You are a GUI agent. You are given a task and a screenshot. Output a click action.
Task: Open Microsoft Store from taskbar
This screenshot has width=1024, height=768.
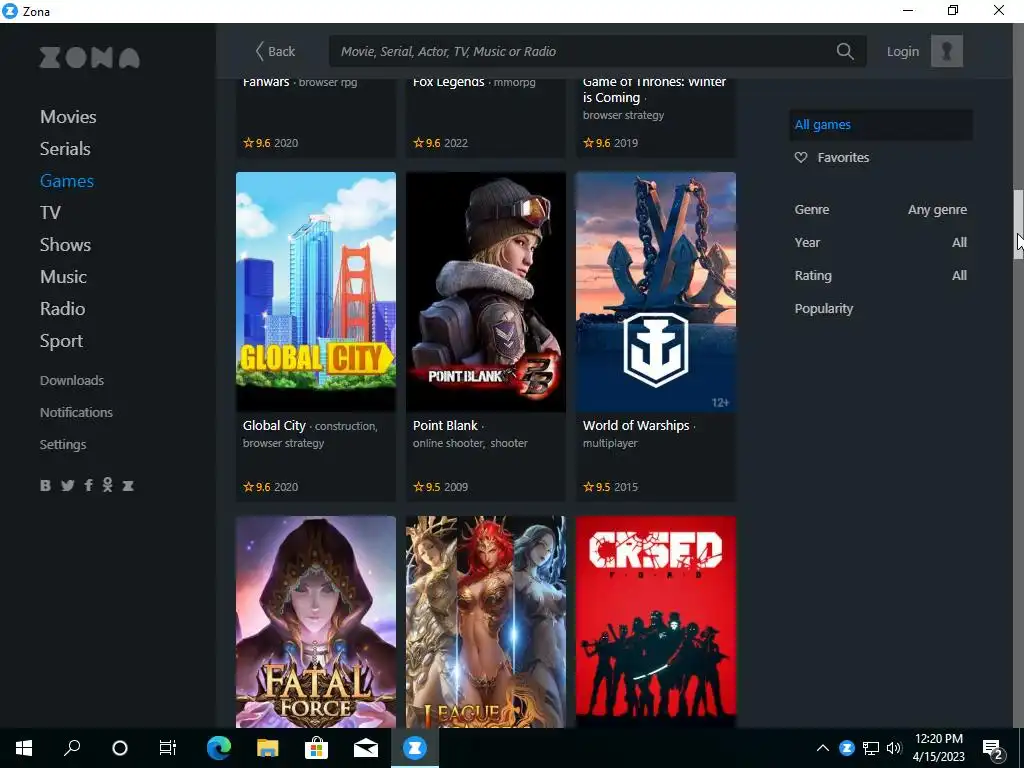pos(317,748)
